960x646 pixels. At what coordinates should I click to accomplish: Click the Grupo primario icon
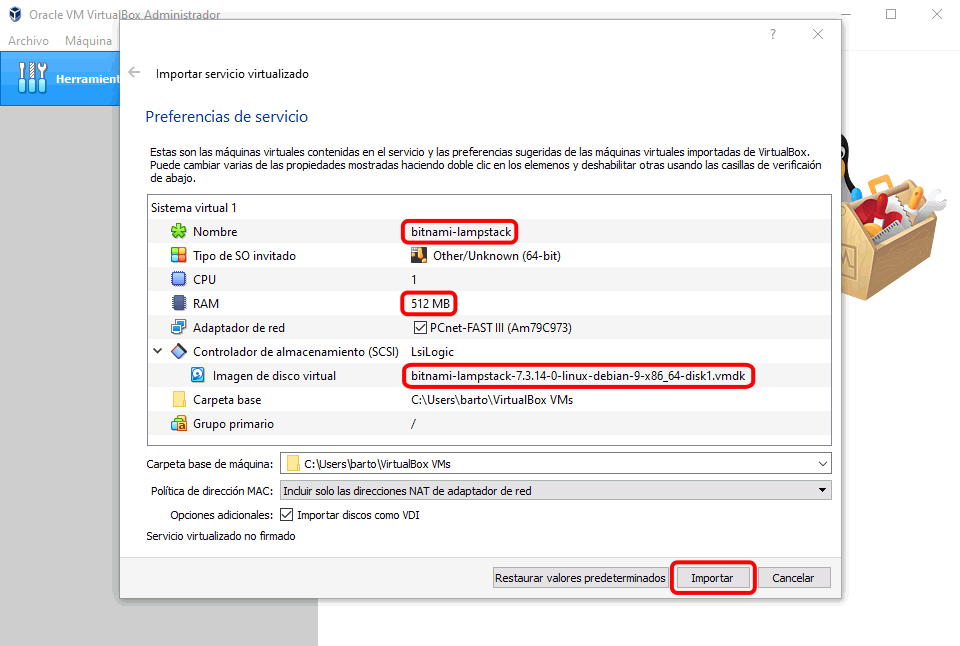(x=179, y=423)
